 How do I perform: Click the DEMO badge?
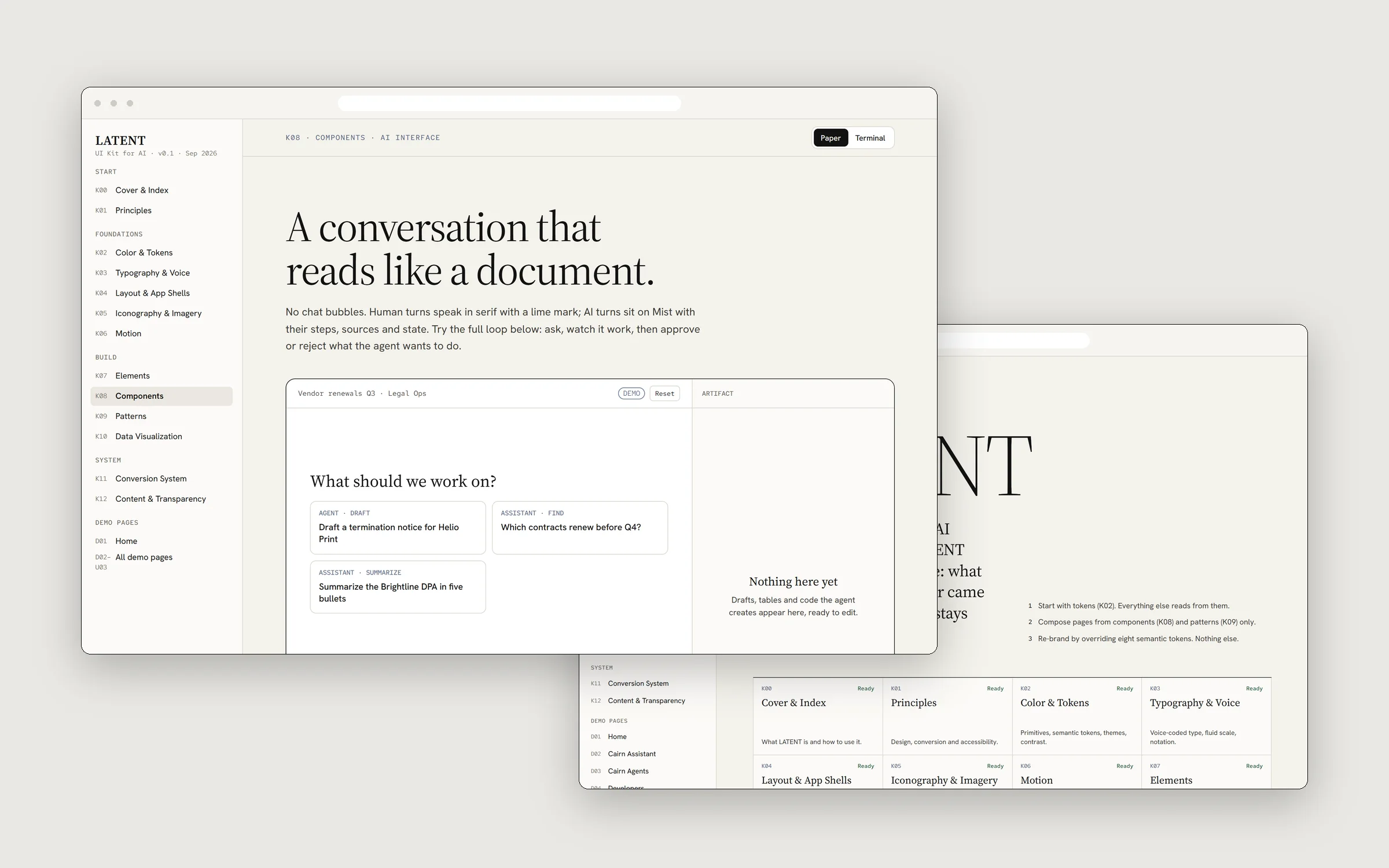coord(631,393)
